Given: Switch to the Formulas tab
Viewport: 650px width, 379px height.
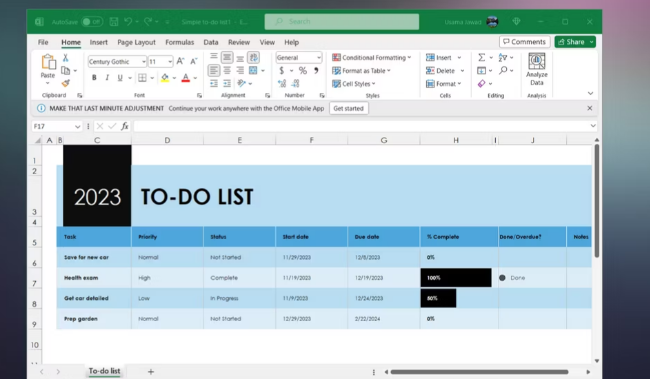Looking at the screenshot, I should (179, 42).
